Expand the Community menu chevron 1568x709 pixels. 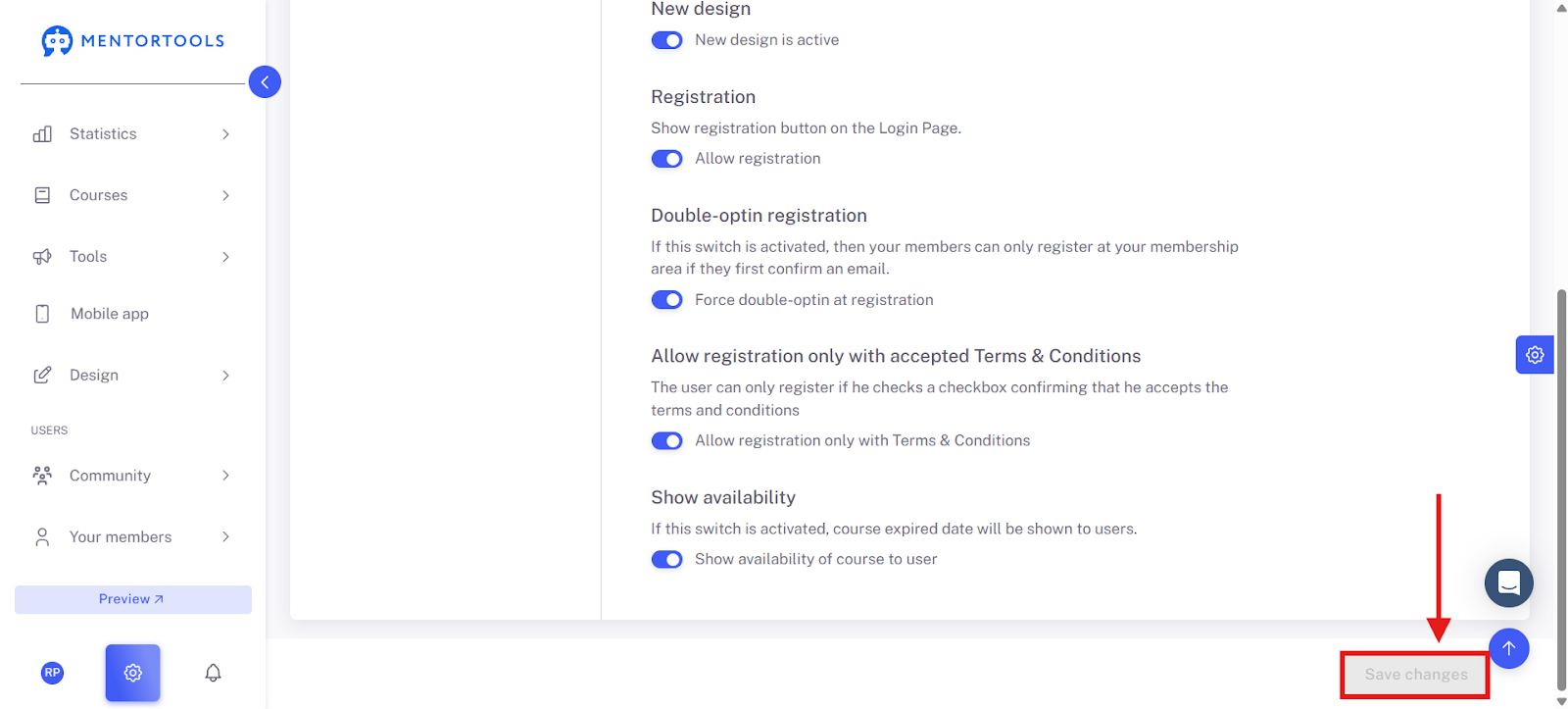pos(225,476)
